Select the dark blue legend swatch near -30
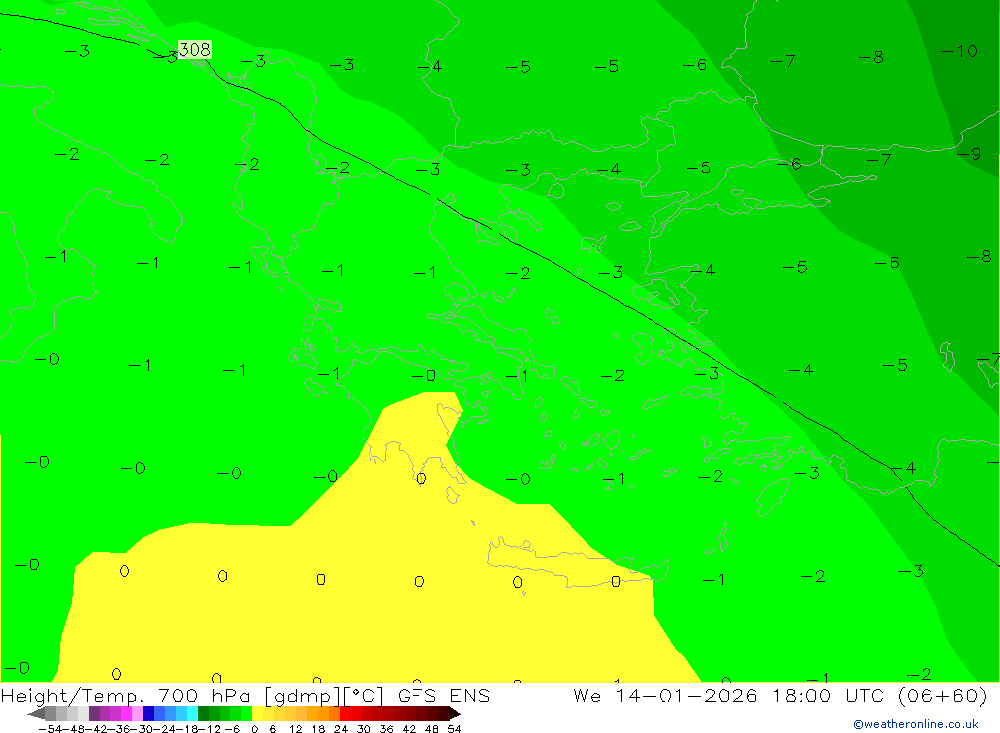1000x733 pixels. tap(149, 714)
